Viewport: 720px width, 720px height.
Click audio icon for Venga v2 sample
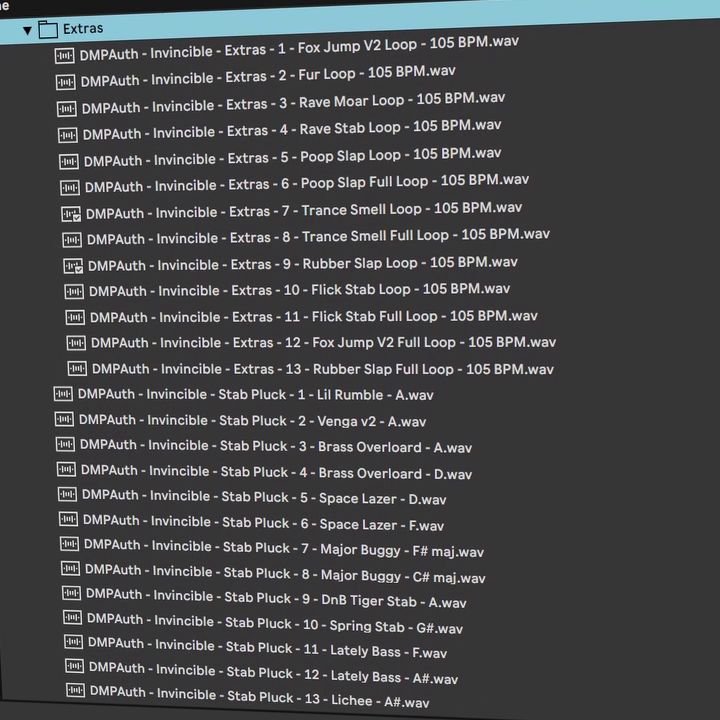point(65,420)
